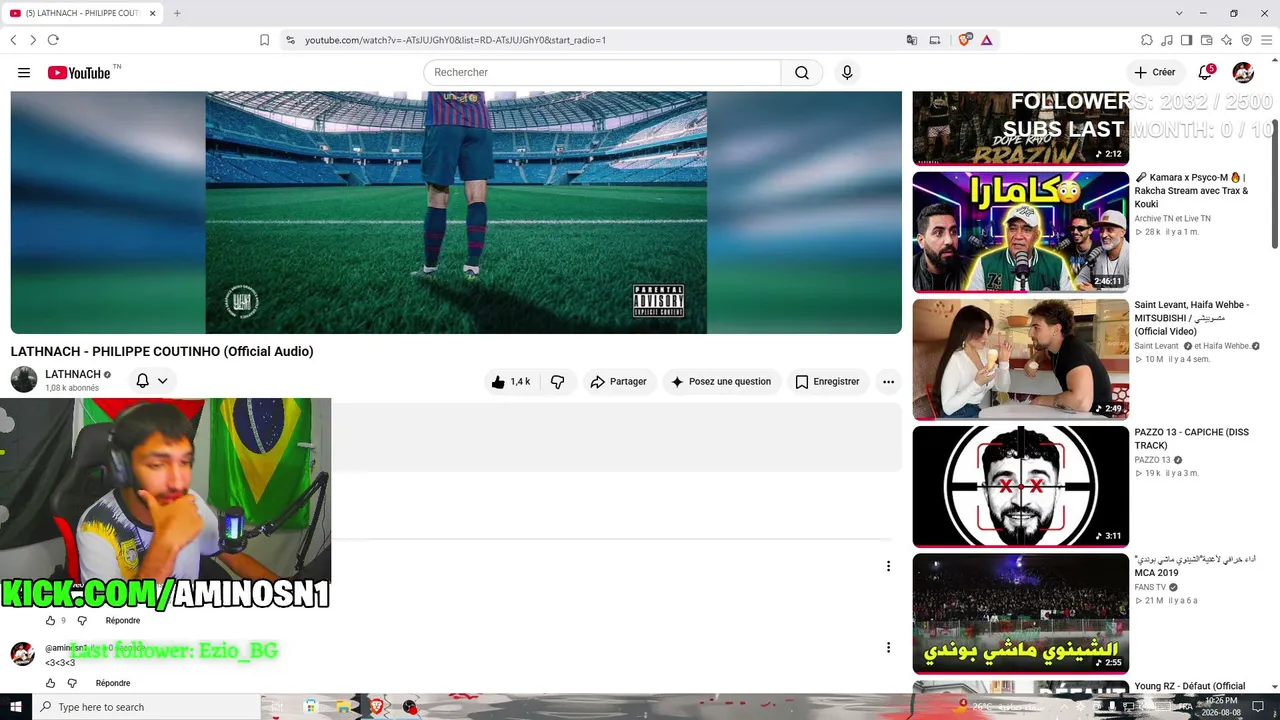Viewport: 1280px width, 720px height.
Task: Open the account avatar menu
Action: (1243, 72)
